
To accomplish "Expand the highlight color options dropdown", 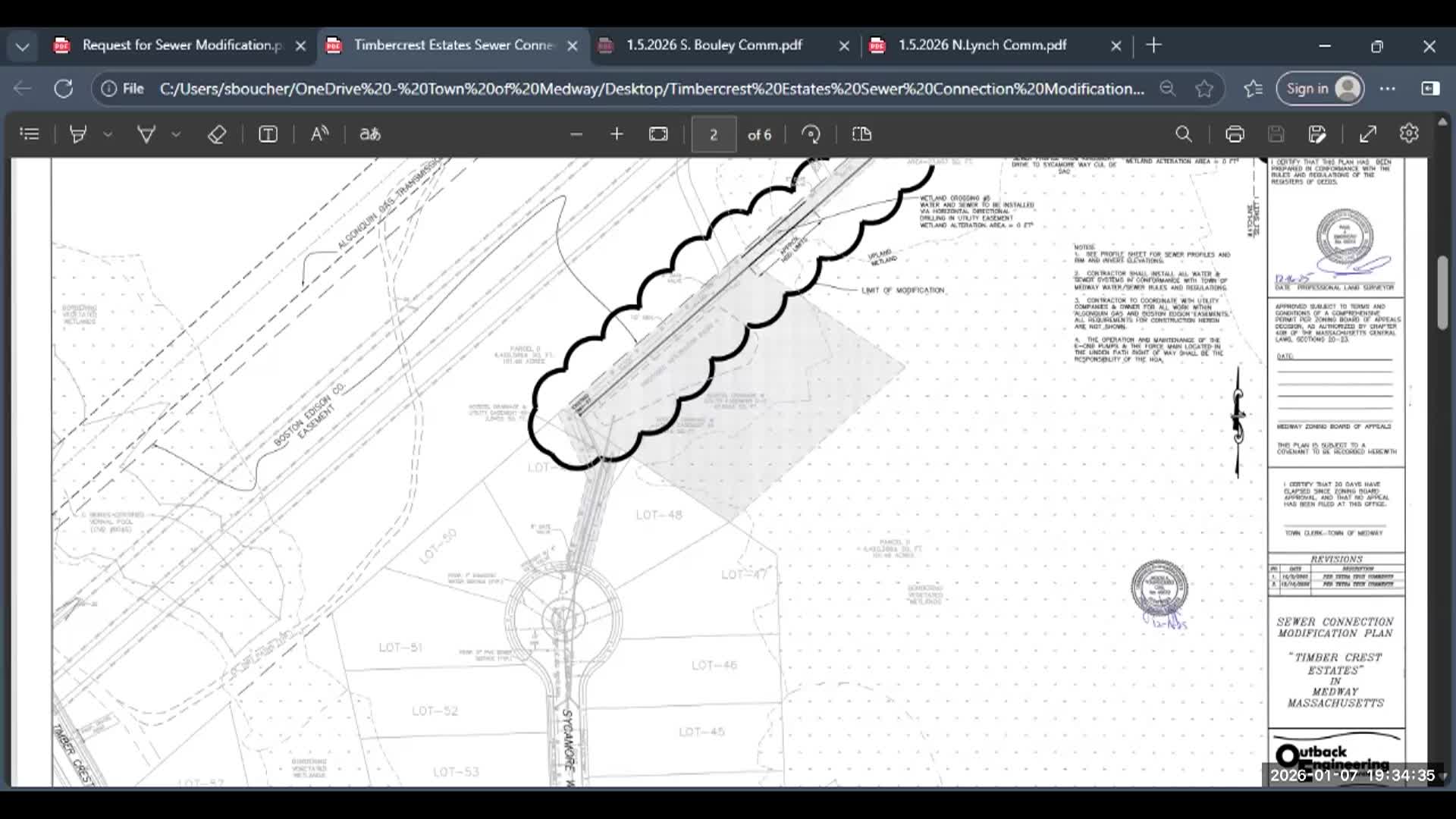I will (x=108, y=134).
